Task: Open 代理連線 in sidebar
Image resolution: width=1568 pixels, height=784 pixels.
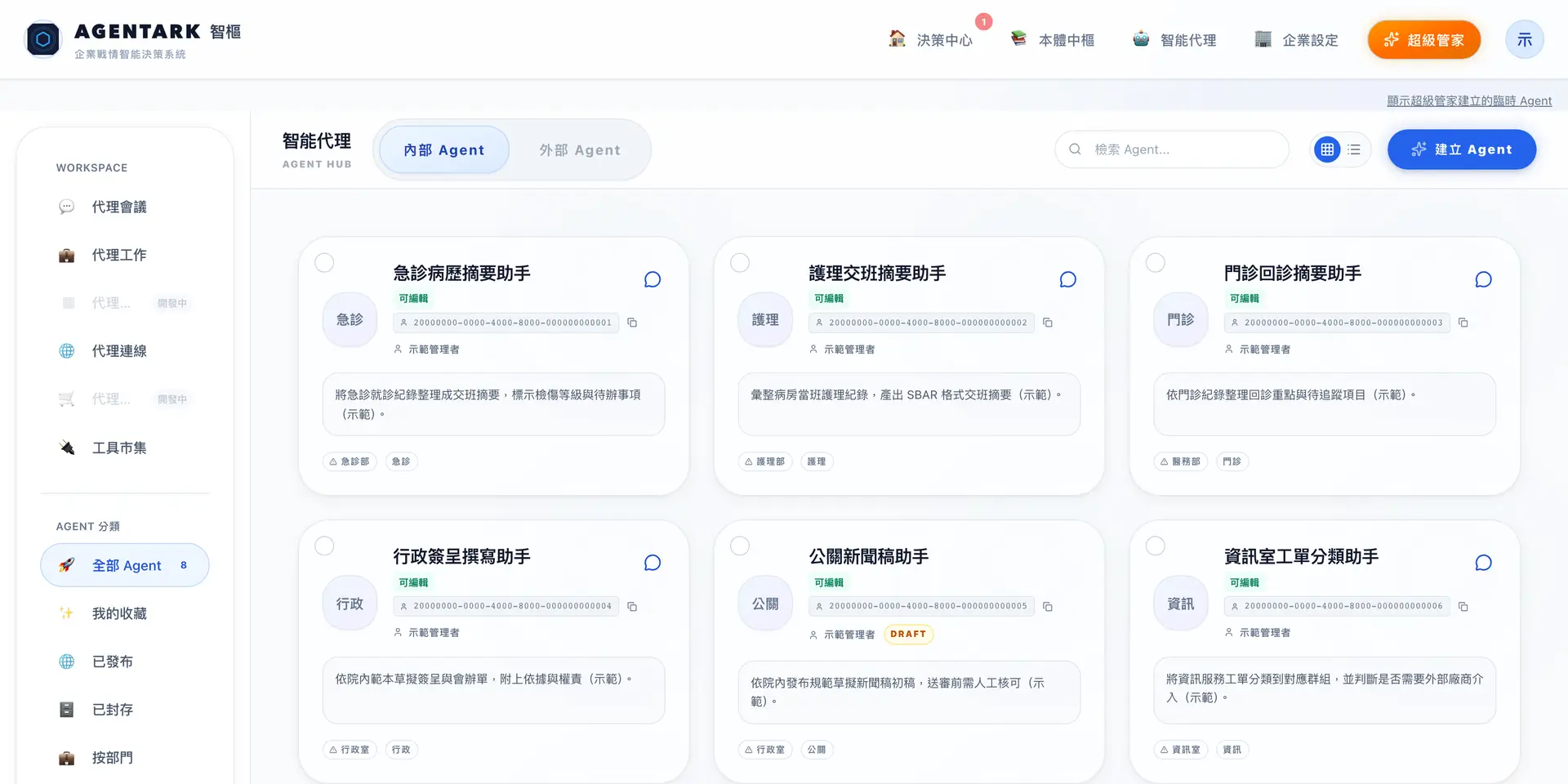Action: [x=125, y=351]
